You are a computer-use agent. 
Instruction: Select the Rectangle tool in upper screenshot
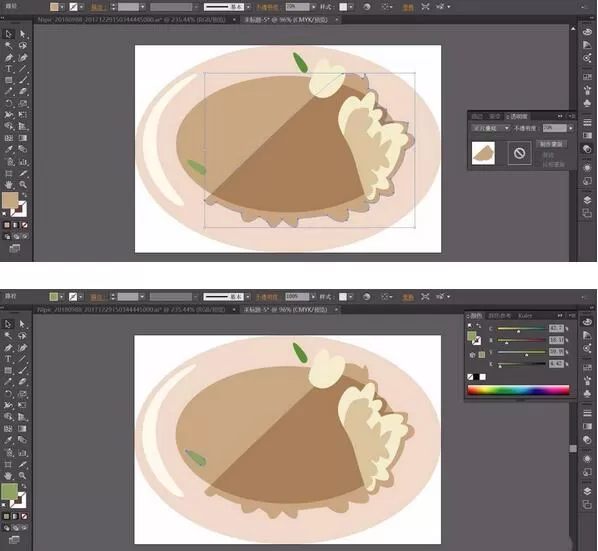8,80
